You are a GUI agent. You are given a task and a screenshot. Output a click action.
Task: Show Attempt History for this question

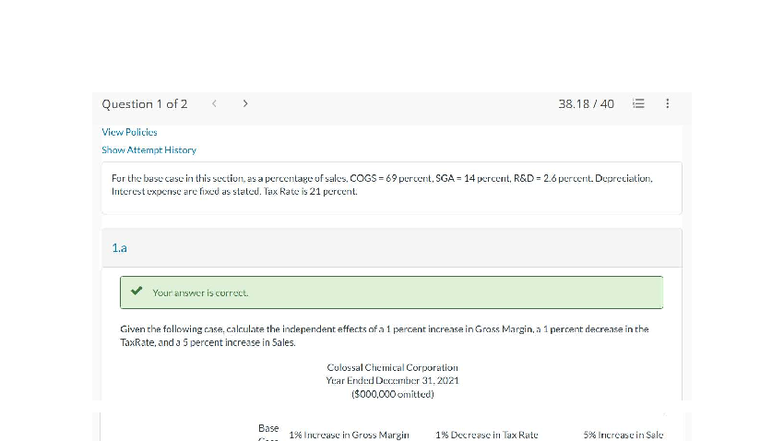(149, 150)
